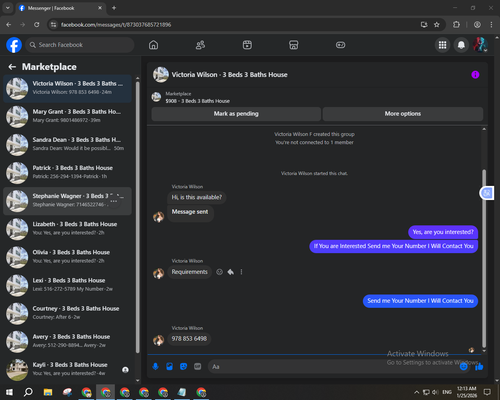Viewport: 500px width, 400px height.
Task: Open the Olivia conversation
Action: point(67,257)
